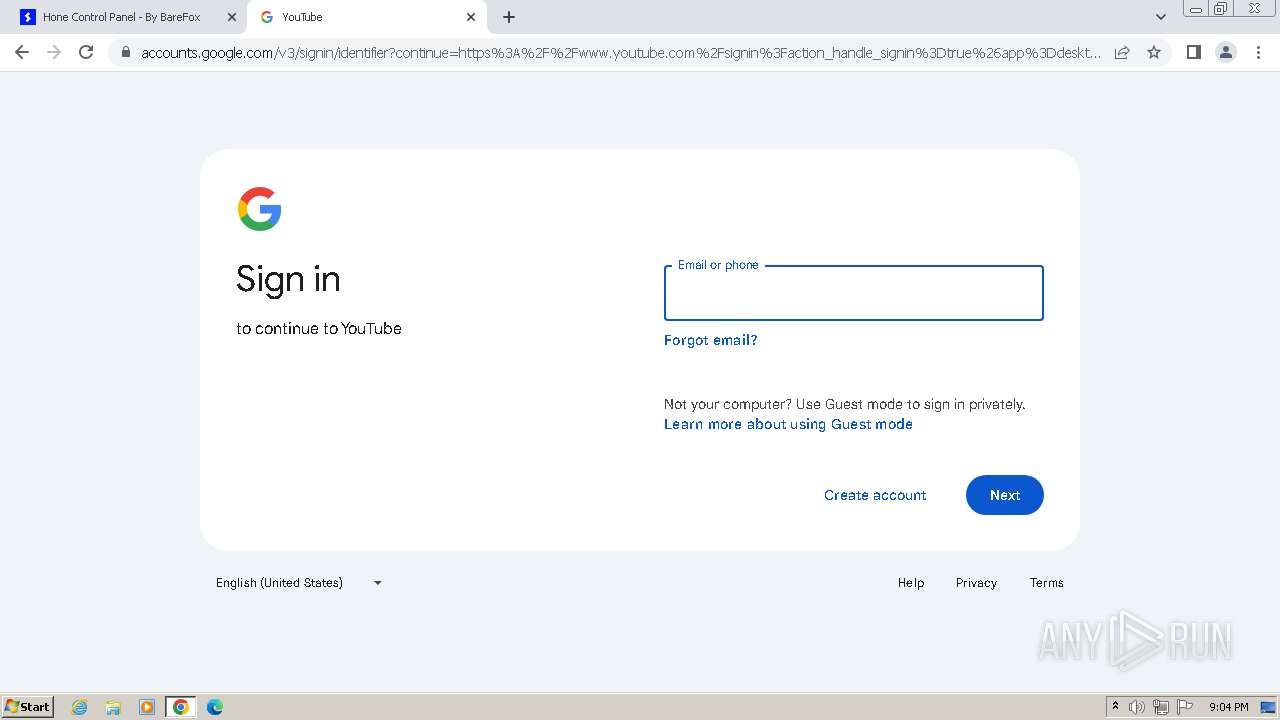
Task: Expand the tab search chevron
Action: pos(1161,17)
